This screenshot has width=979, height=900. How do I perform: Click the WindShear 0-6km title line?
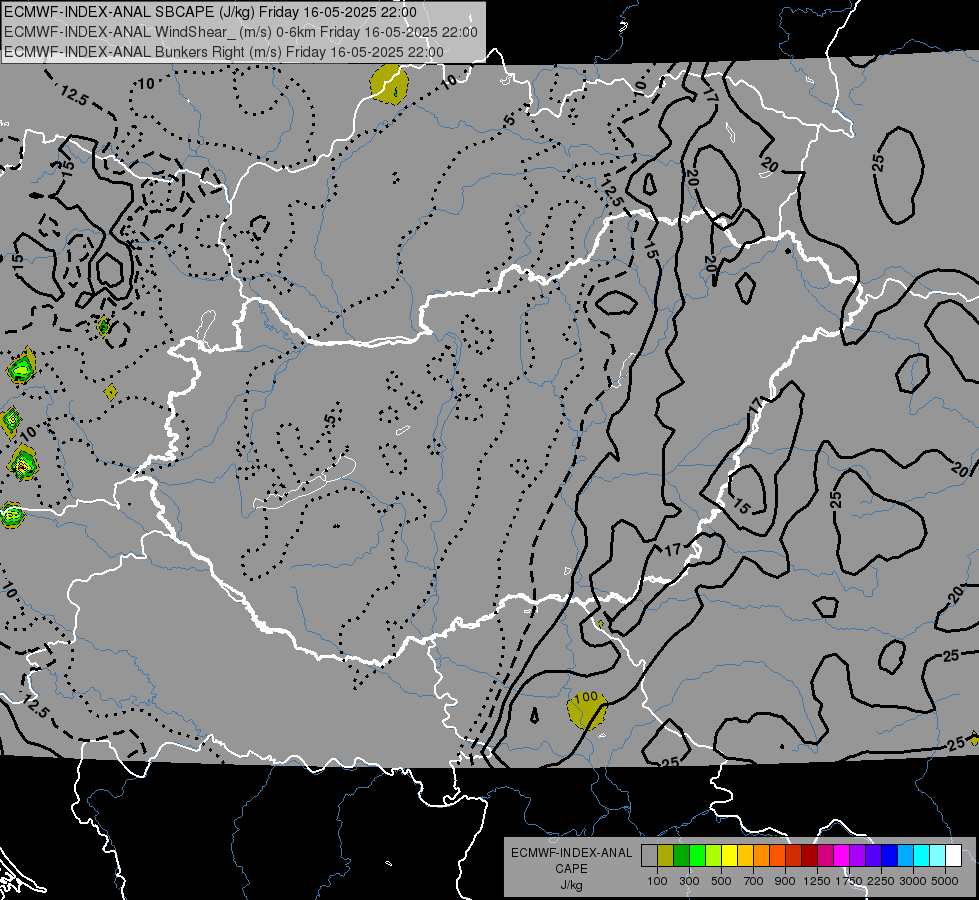pos(241,32)
